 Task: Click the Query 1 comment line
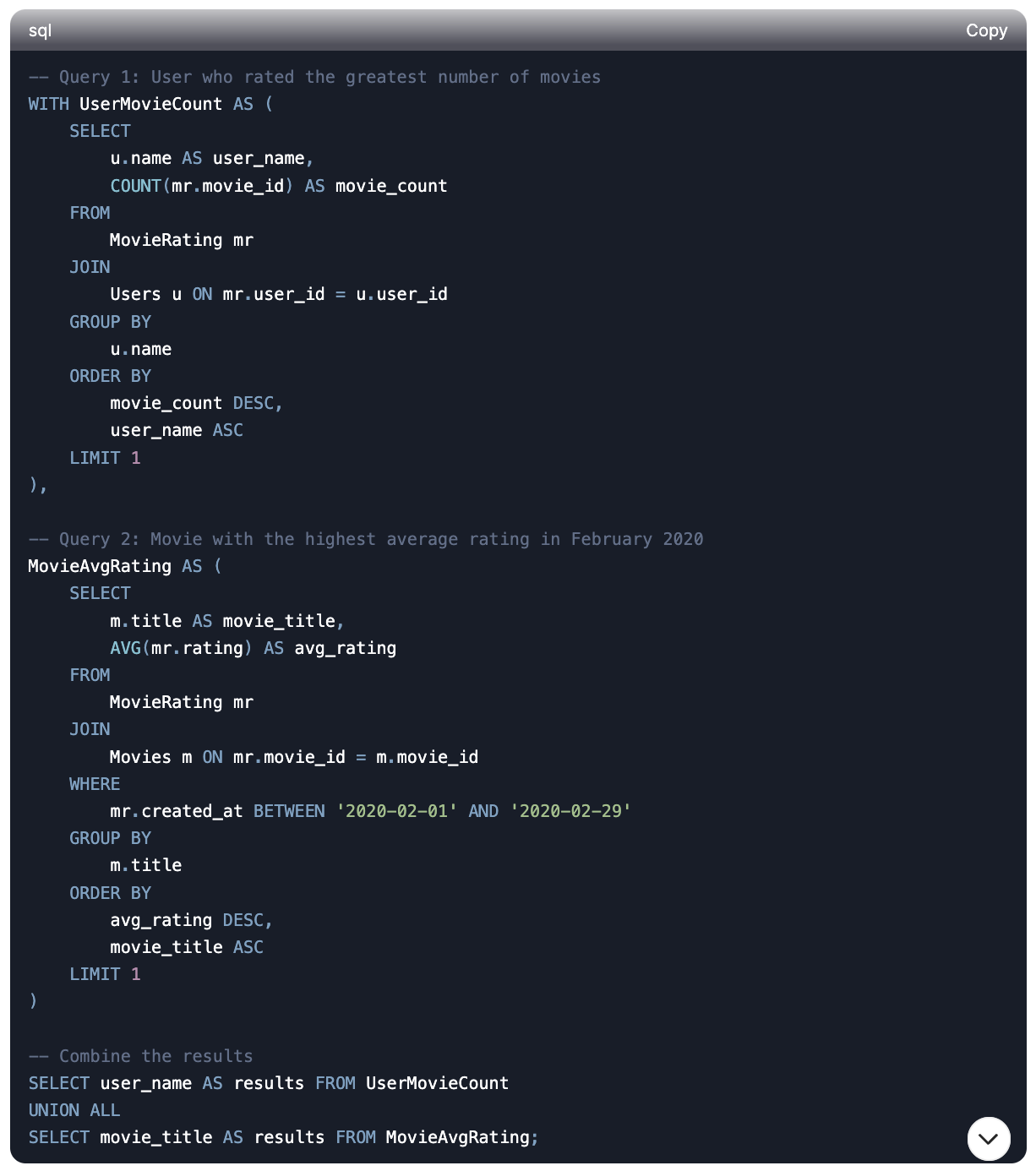point(314,77)
